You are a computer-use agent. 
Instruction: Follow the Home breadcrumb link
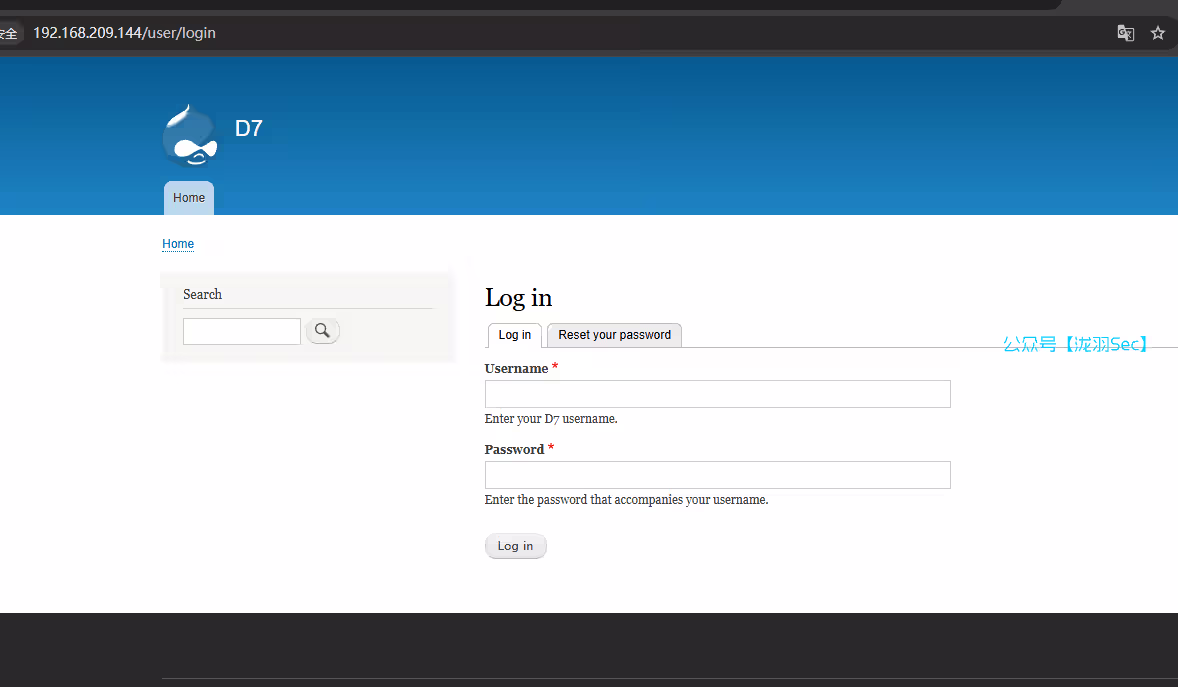178,244
